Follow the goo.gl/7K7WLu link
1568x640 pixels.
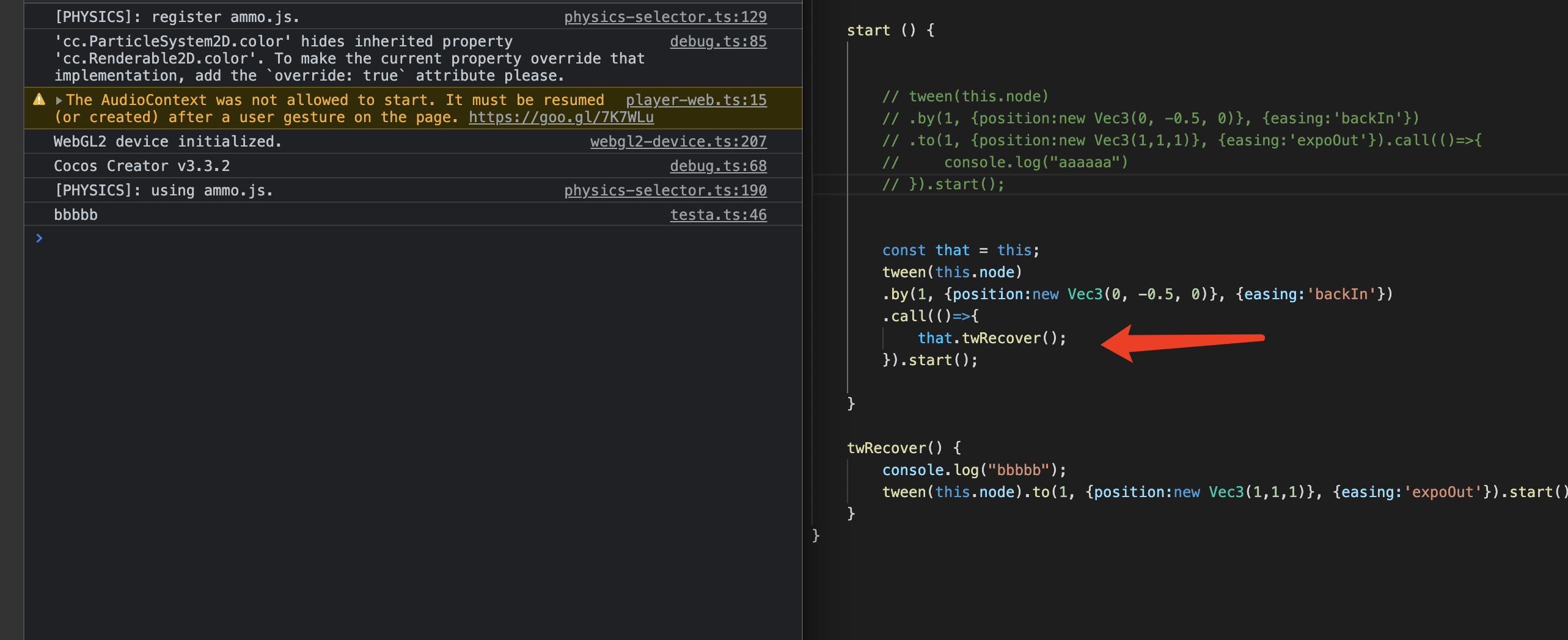click(x=561, y=117)
